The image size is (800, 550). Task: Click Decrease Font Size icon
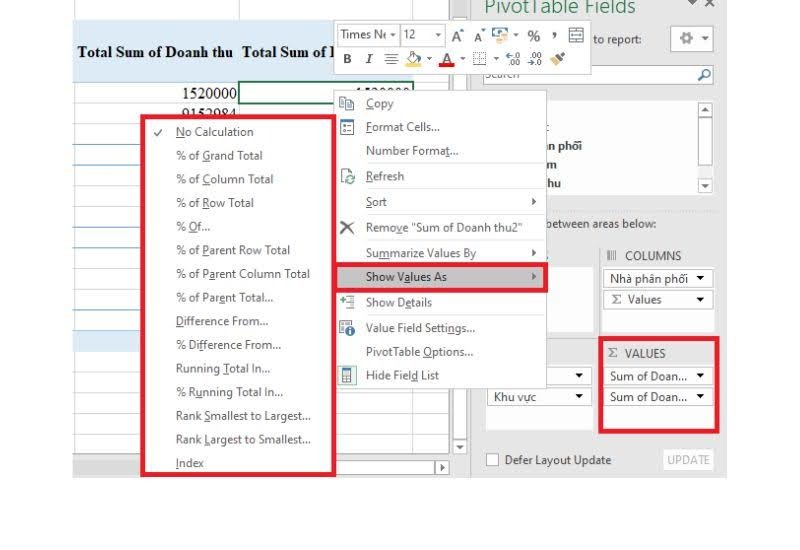pos(479,35)
